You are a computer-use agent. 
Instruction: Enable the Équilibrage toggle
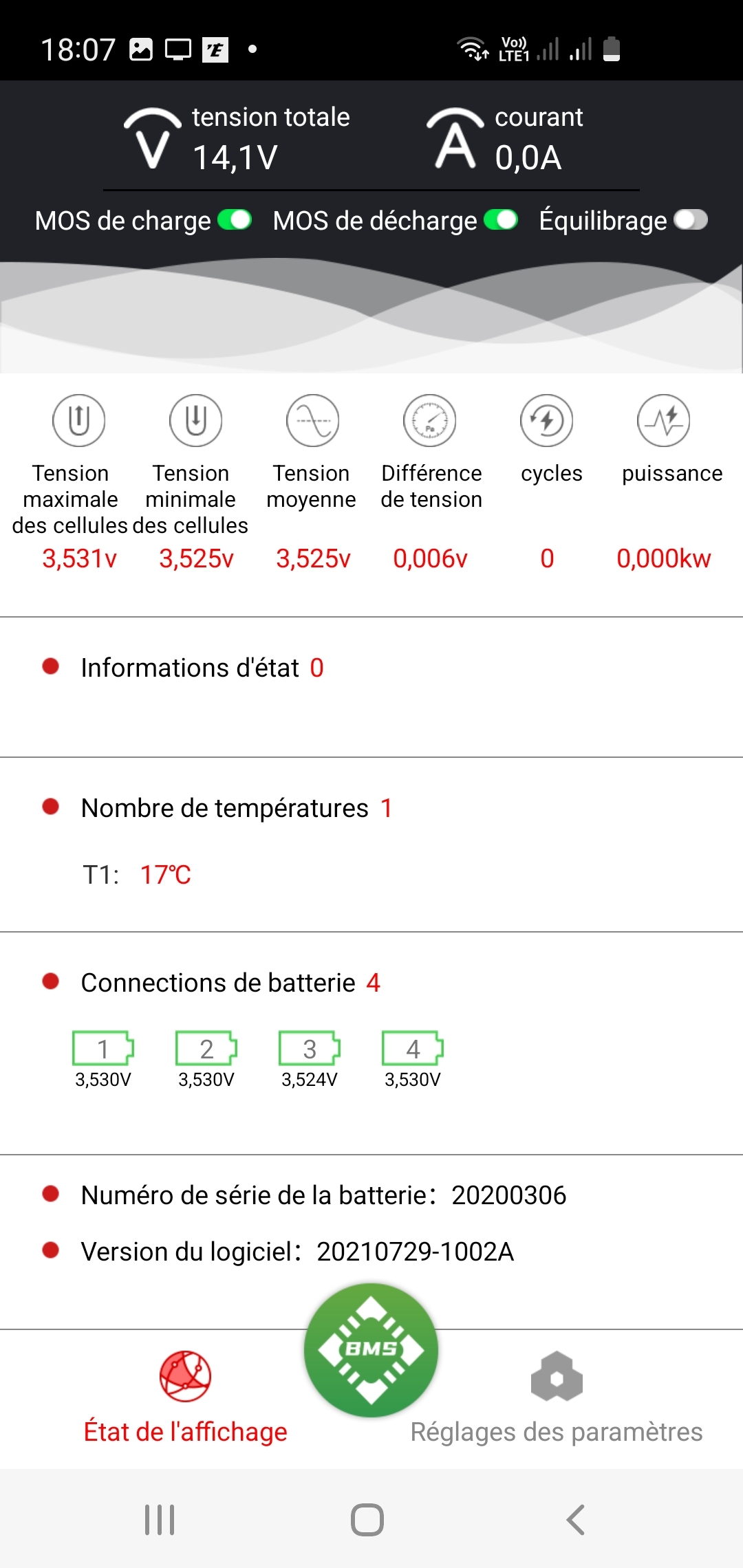(x=691, y=220)
